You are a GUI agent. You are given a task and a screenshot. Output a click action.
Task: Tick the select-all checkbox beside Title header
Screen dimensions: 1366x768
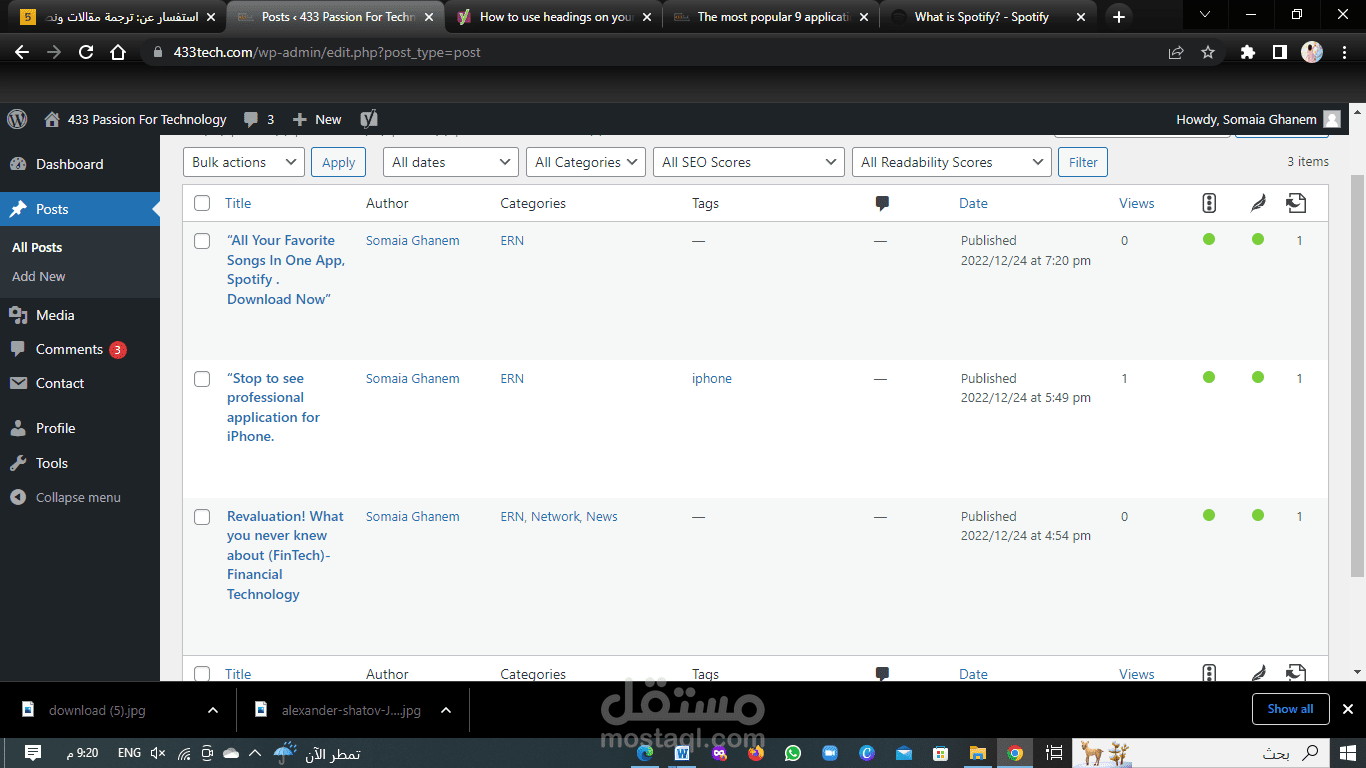pyautogui.click(x=202, y=203)
